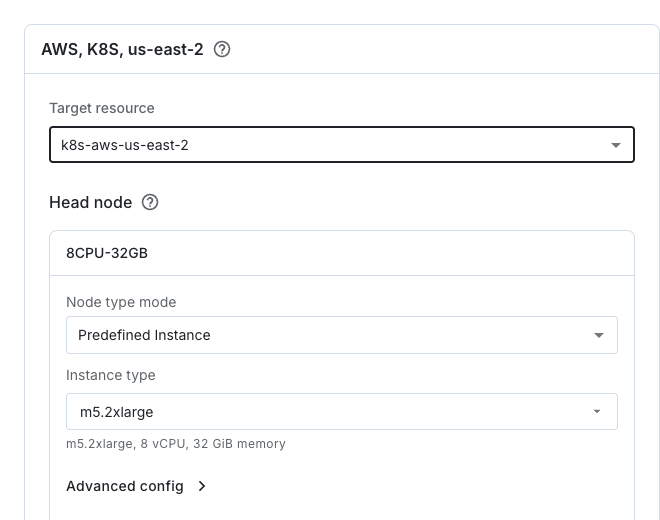Click the chevron next to Advanced config

[202, 486]
